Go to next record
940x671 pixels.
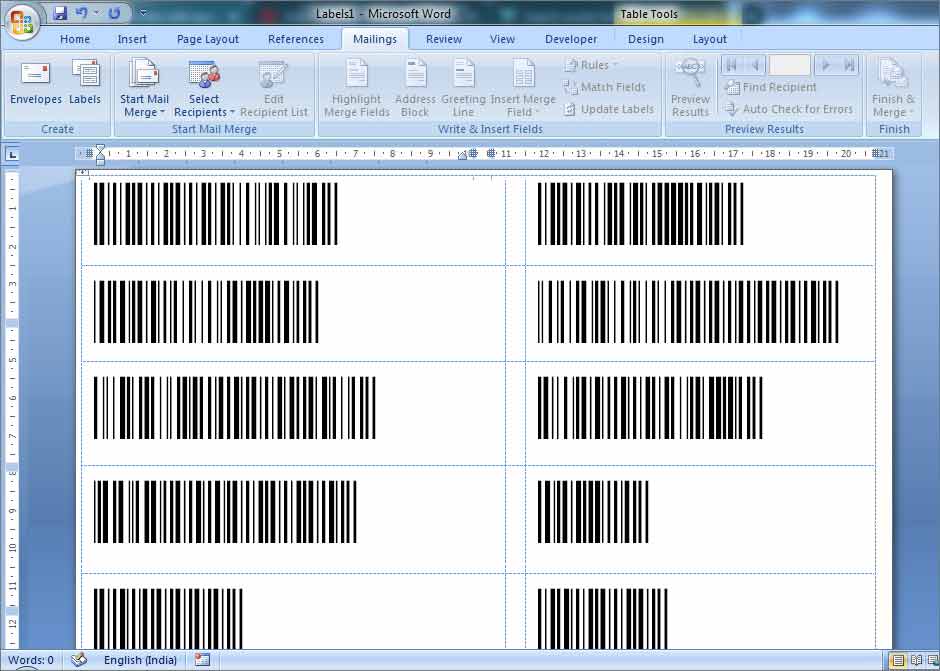pos(825,65)
